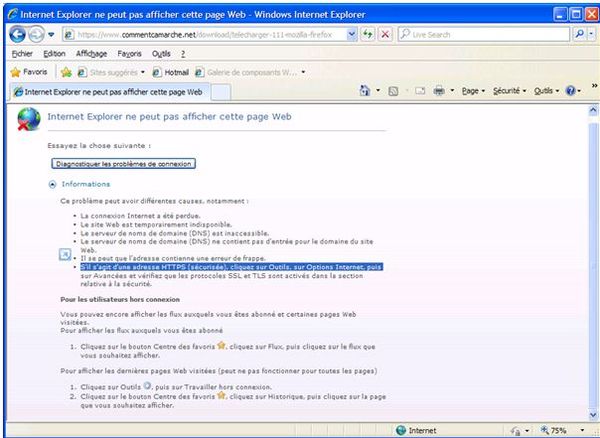Open the Fichier menu

coord(22,54)
